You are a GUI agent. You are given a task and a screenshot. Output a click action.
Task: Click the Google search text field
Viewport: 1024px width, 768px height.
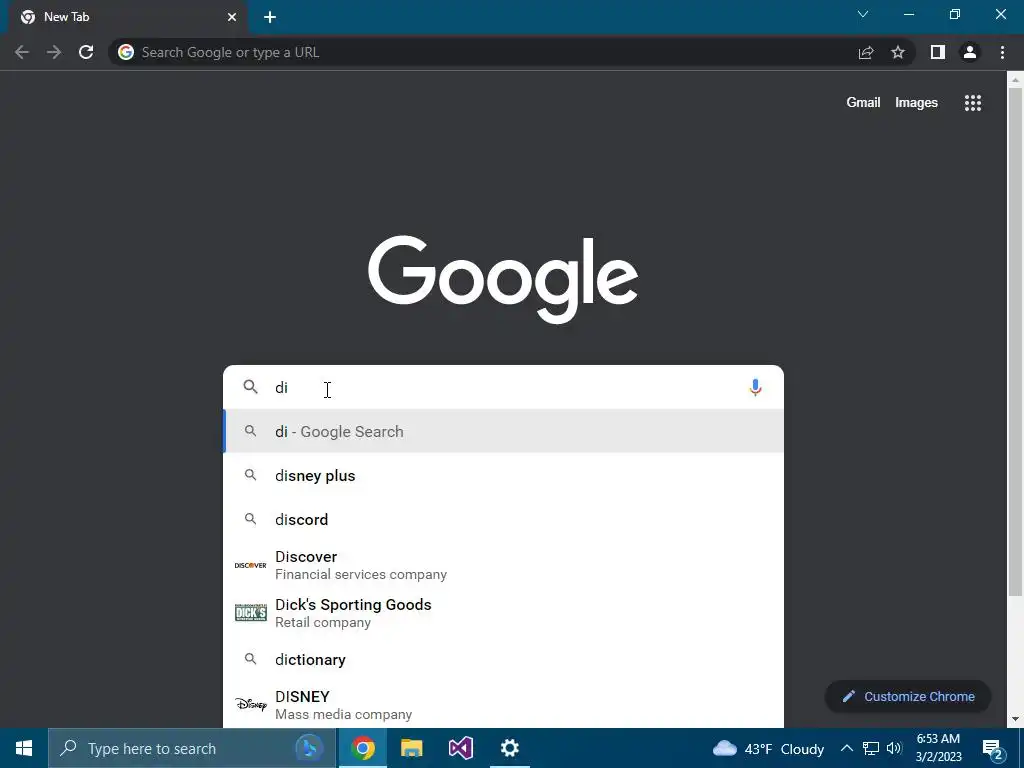(x=506, y=387)
